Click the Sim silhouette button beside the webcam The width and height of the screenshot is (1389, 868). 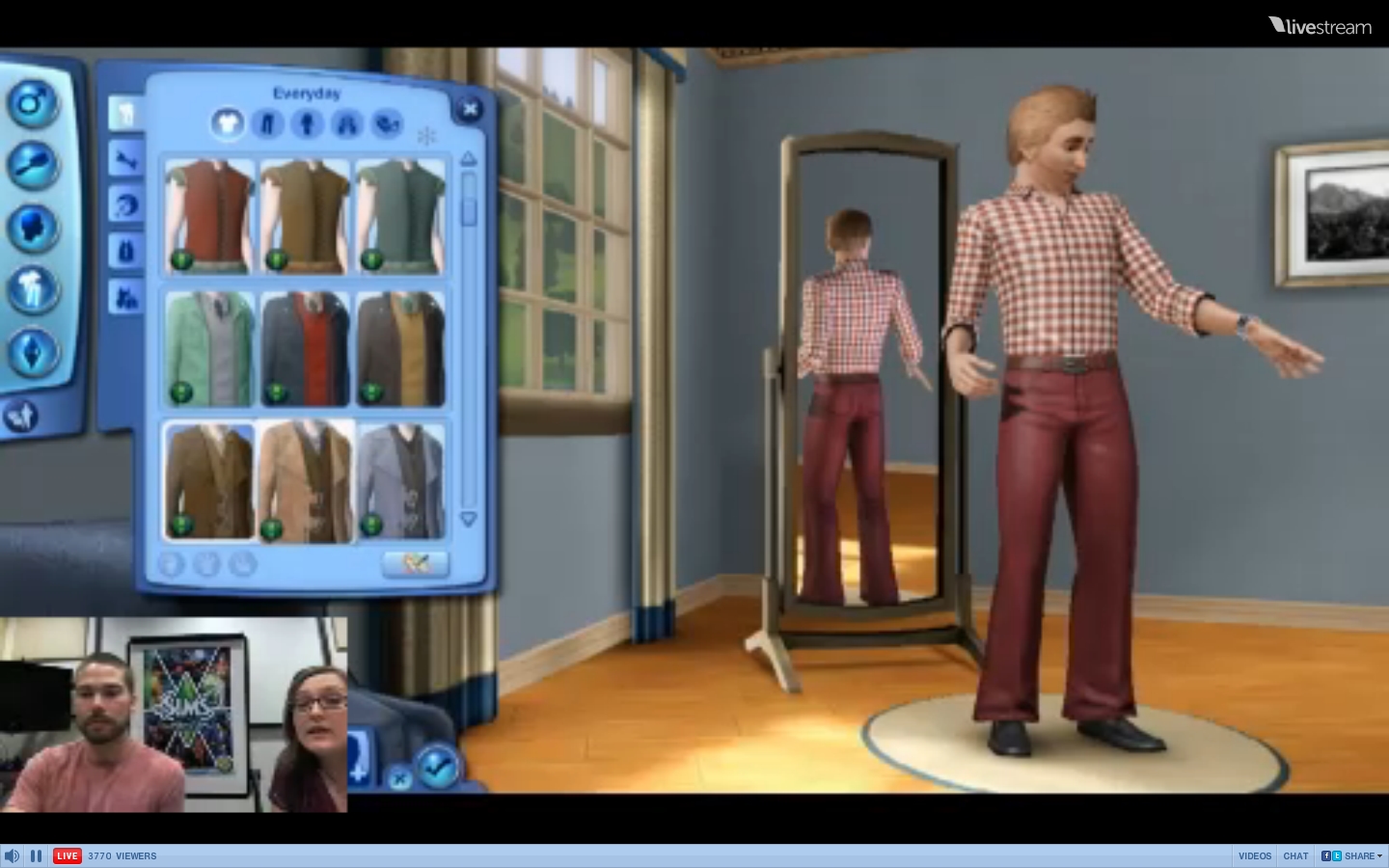pos(358,755)
